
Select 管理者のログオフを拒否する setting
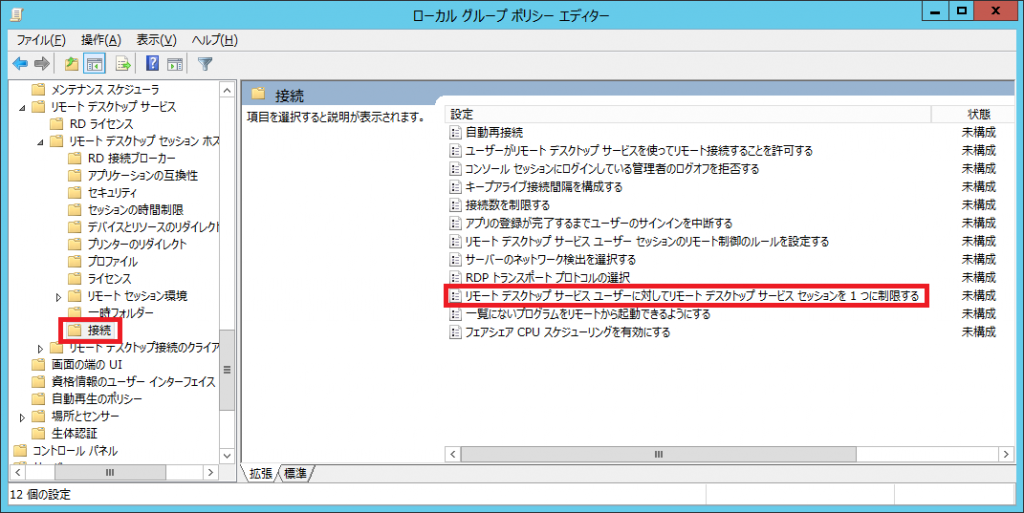[x=612, y=168]
